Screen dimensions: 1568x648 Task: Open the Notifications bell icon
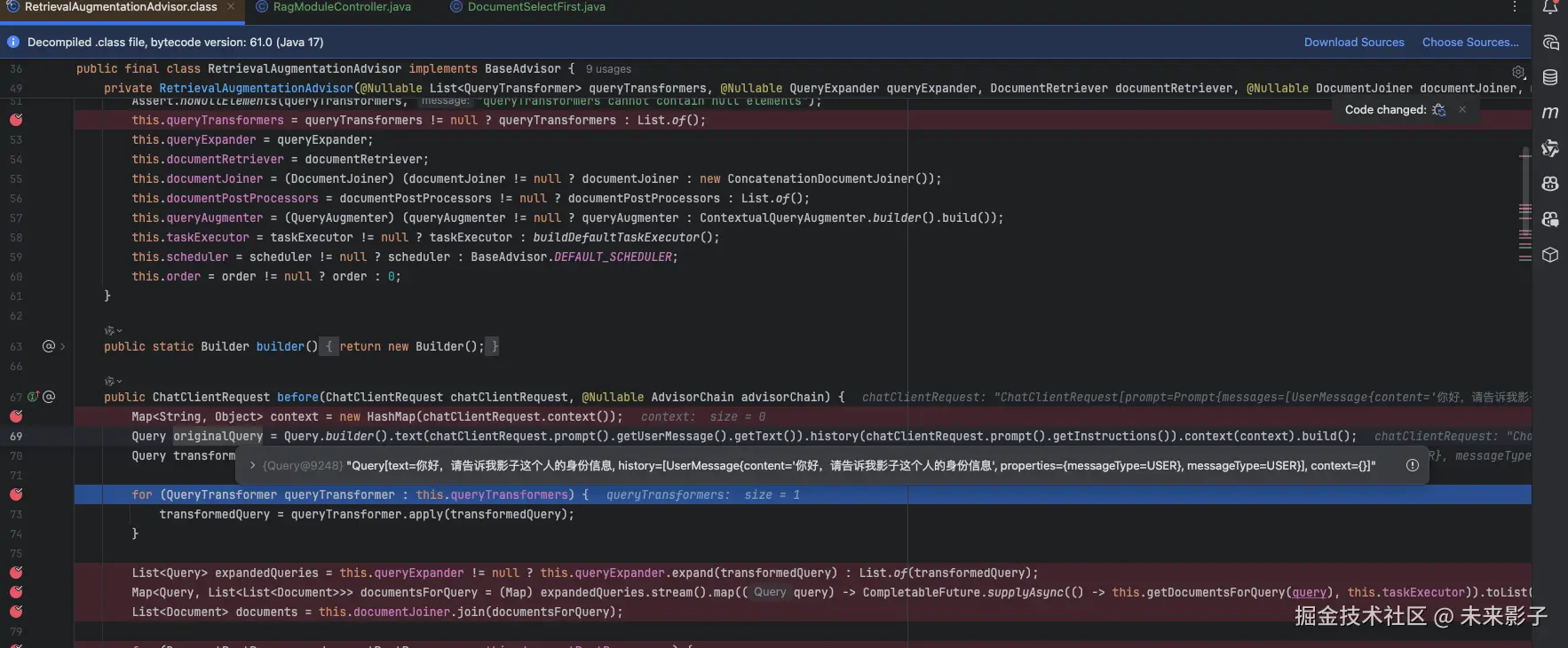[1550, 7]
